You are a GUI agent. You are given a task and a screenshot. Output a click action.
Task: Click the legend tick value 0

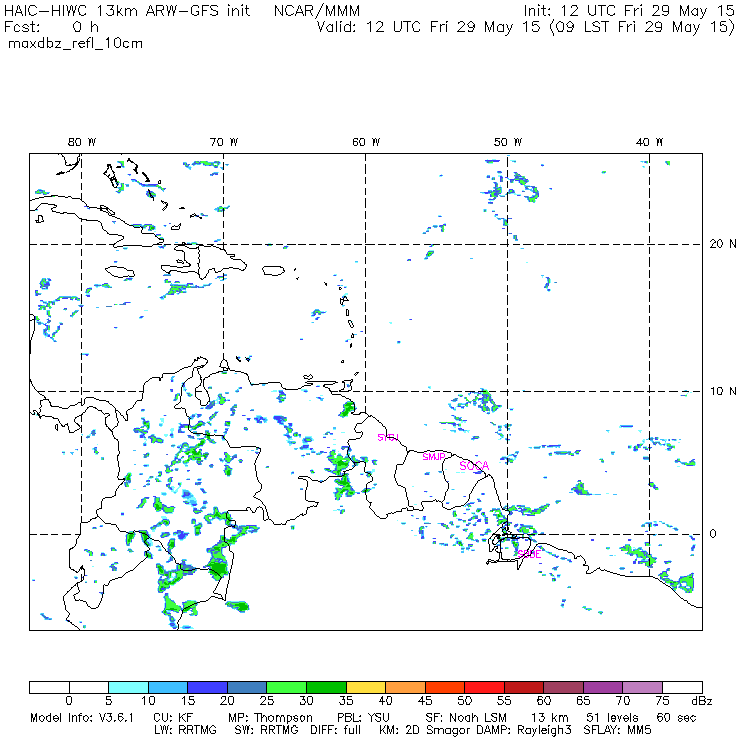[x=69, y=701]
